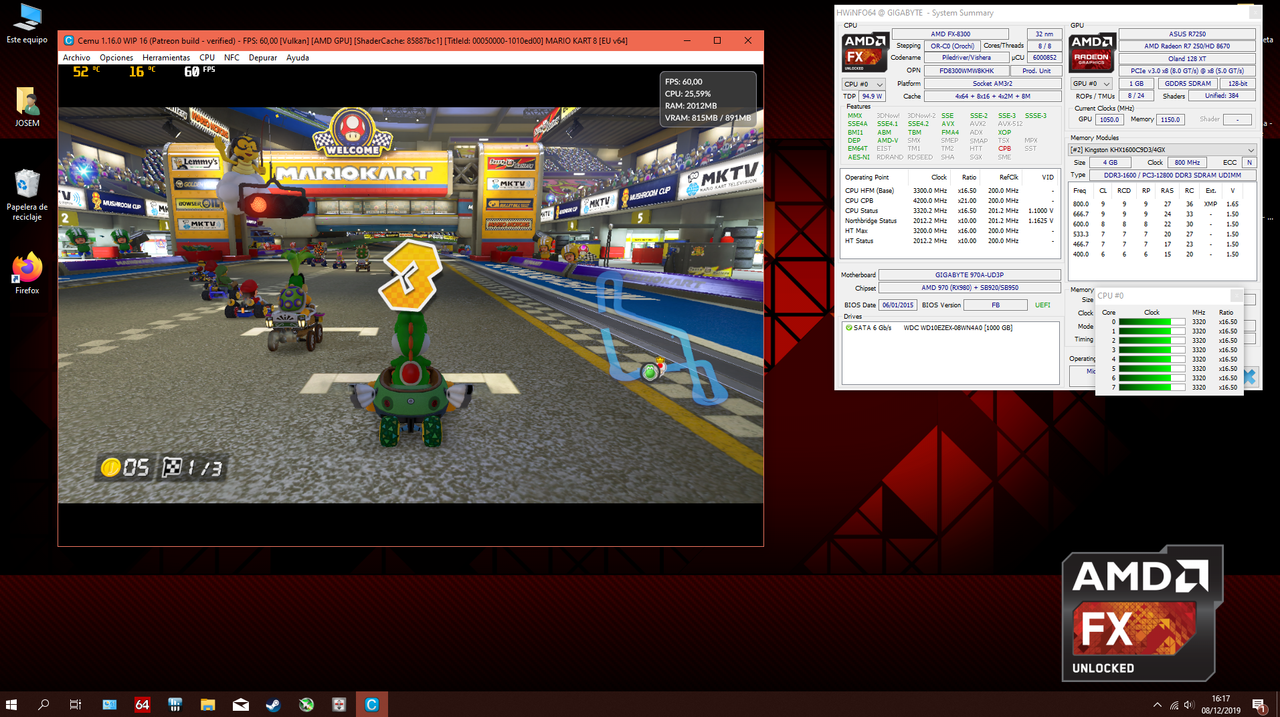Click the Core 4 clock bar
This screenshot has height=717, width=1280.
[x=1151, y=359]
